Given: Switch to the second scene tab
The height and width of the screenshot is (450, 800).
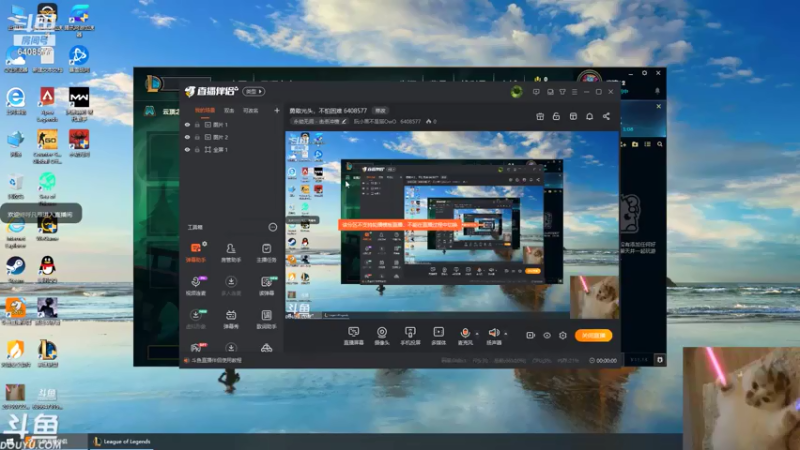Looking at the screenshot, I should [229, 110].
